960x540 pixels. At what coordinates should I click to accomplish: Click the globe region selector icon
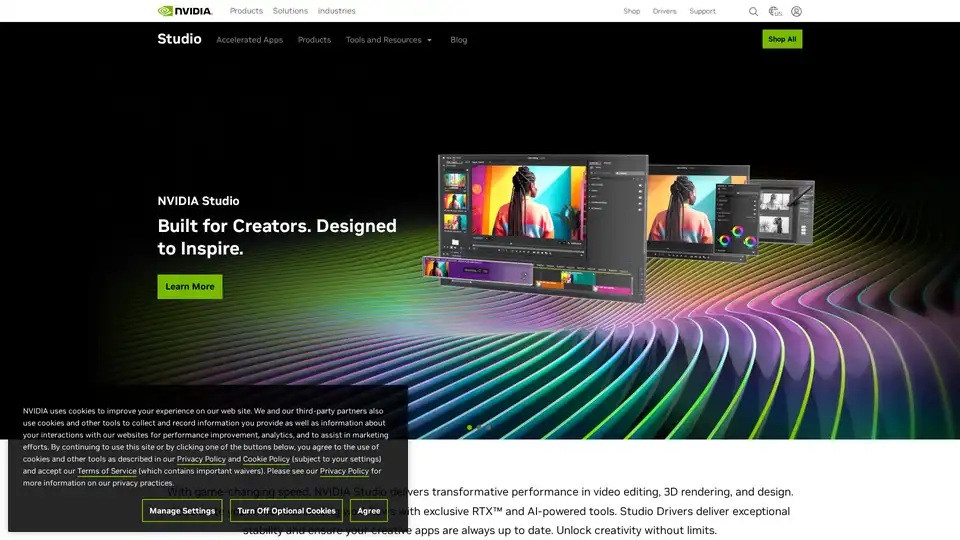pyautogui.click(x=774, y=12)
